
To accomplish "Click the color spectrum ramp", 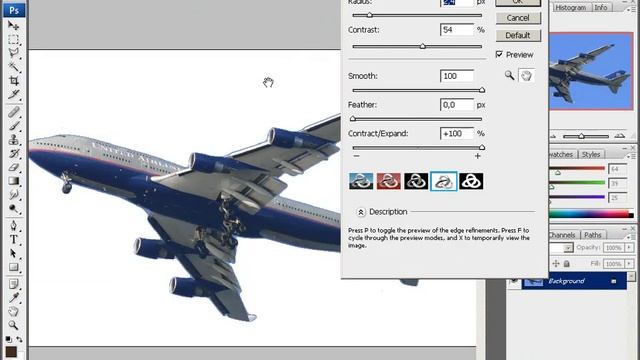I will click(x=590, y=214).
